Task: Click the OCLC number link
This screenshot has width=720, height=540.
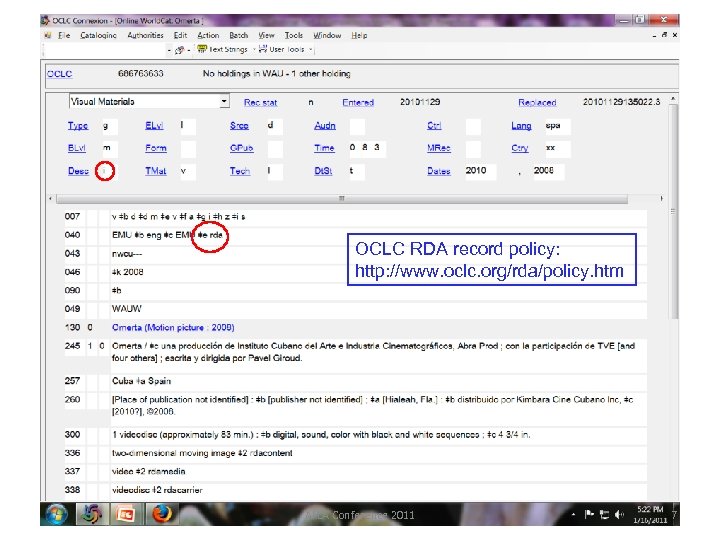Action: pyautogui.click(x=59, y=74)
